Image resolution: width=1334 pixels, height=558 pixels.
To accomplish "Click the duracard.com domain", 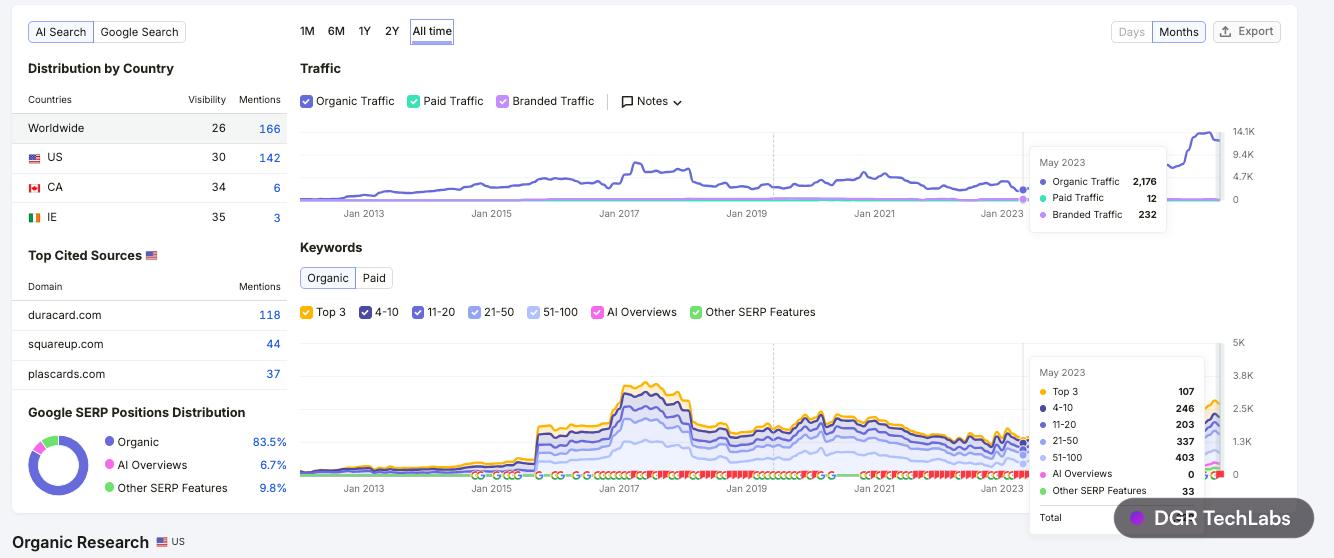I will [65, 315].
